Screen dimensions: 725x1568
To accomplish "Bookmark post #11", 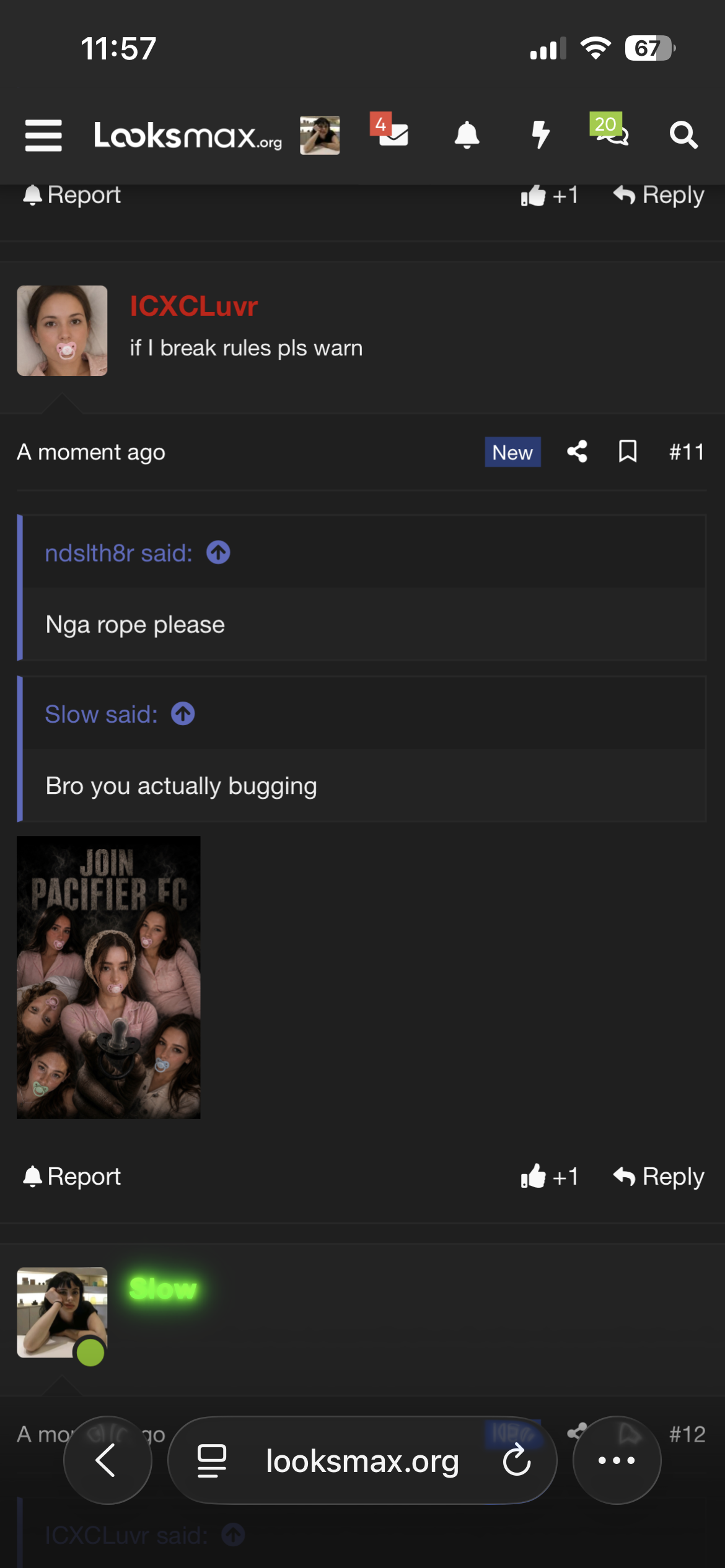I will click(628, 451).
